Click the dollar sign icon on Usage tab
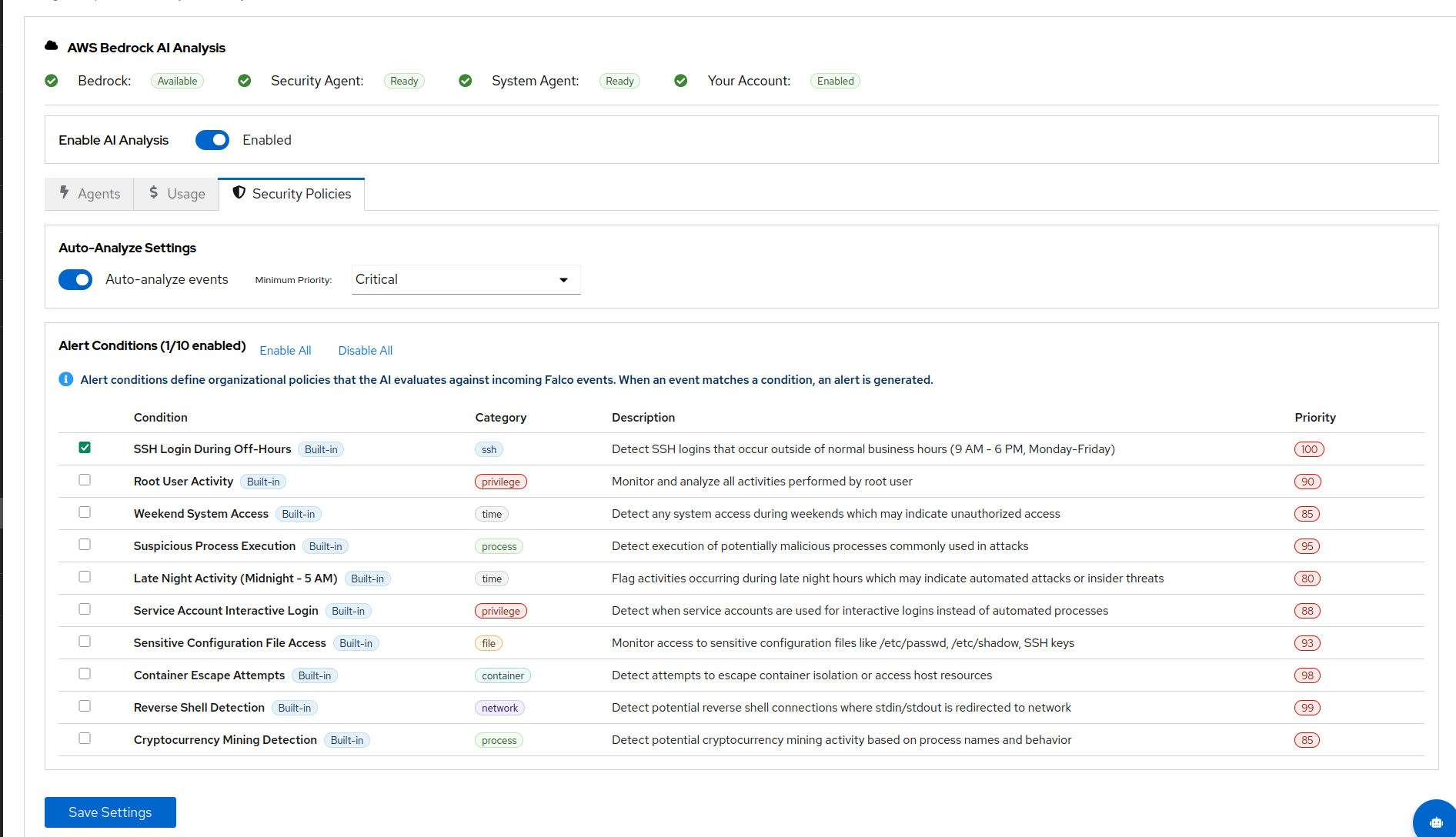 (154, 192)
